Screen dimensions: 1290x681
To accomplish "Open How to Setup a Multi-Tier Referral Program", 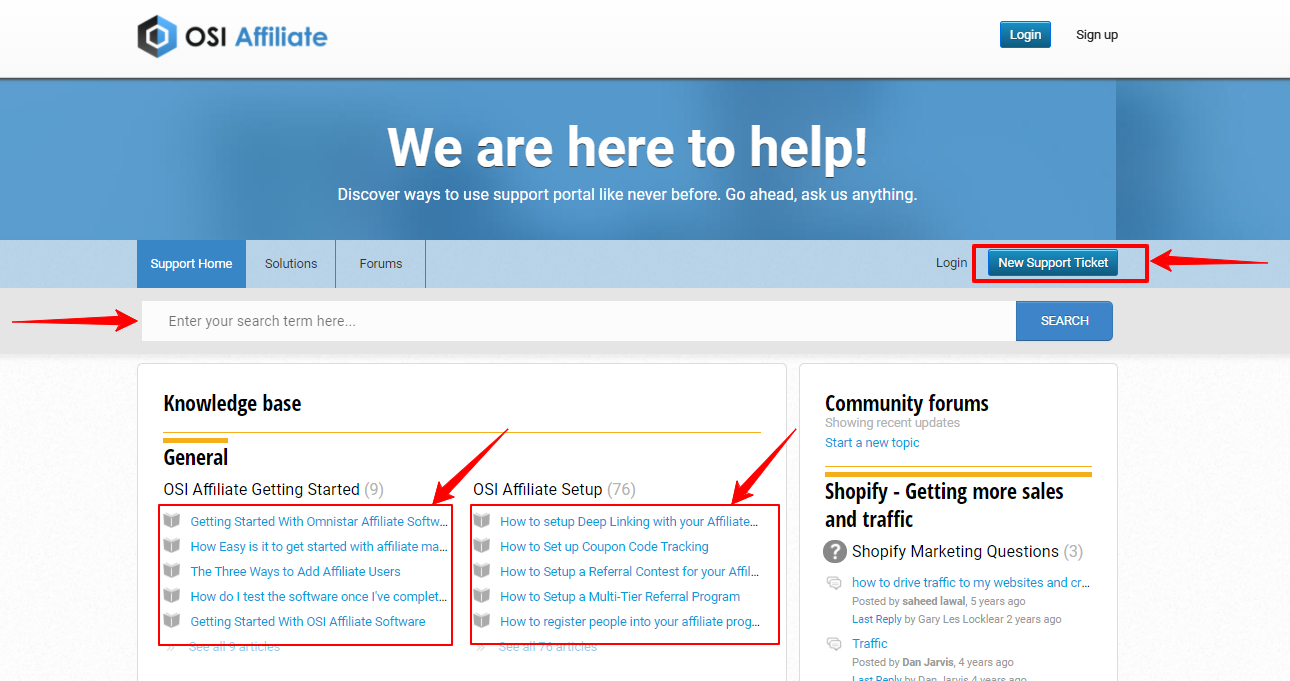I will [620, 596].
